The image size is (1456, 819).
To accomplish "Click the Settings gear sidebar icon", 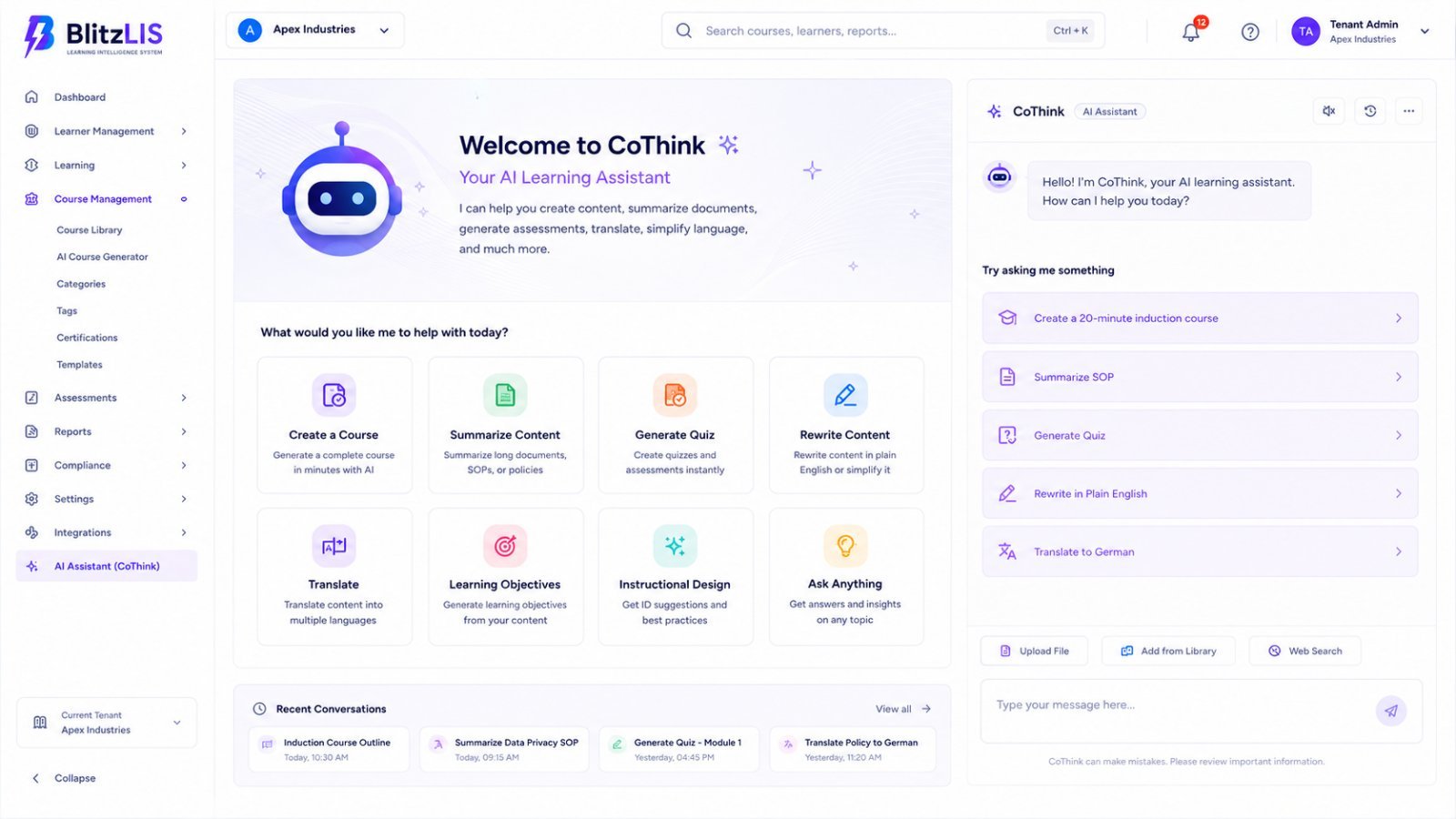I will coord(32,499).
